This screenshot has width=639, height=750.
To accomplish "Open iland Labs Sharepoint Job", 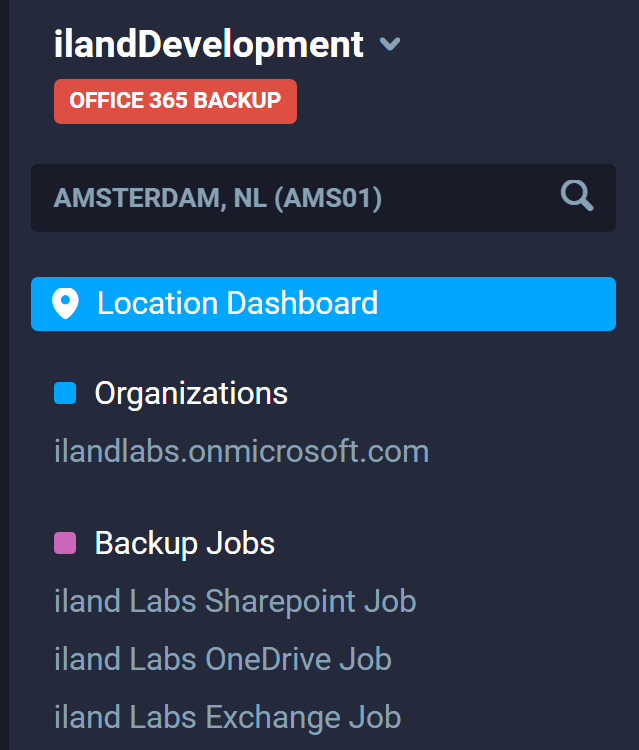I will click(235, 601).
